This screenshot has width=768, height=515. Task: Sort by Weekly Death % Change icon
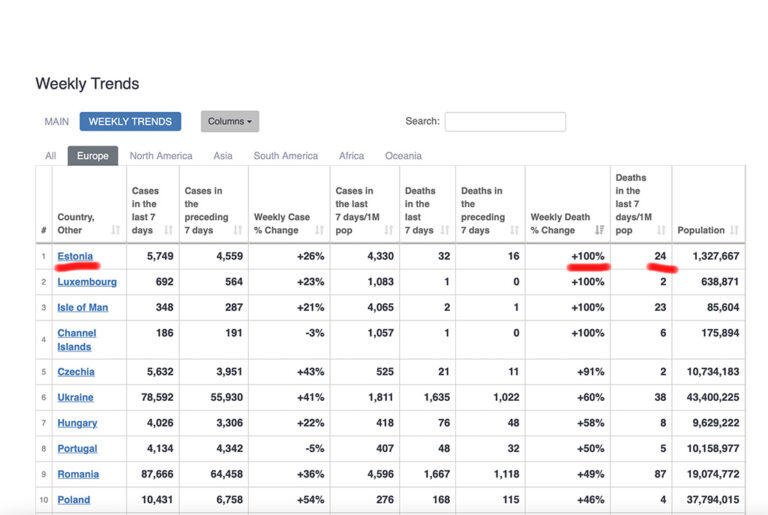599,231
